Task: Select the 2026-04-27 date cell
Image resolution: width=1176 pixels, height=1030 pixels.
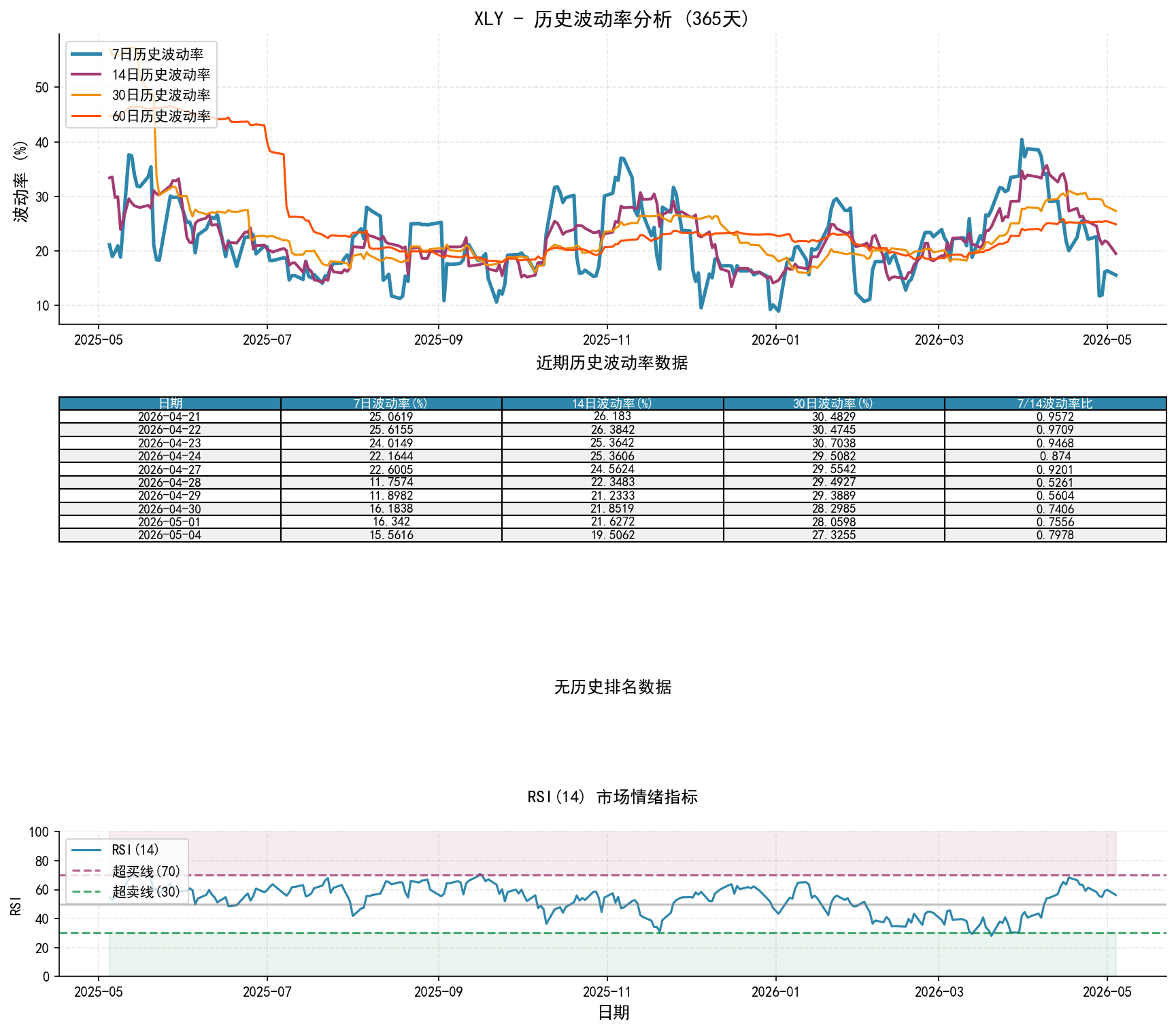Action: (x=170, y=469)
